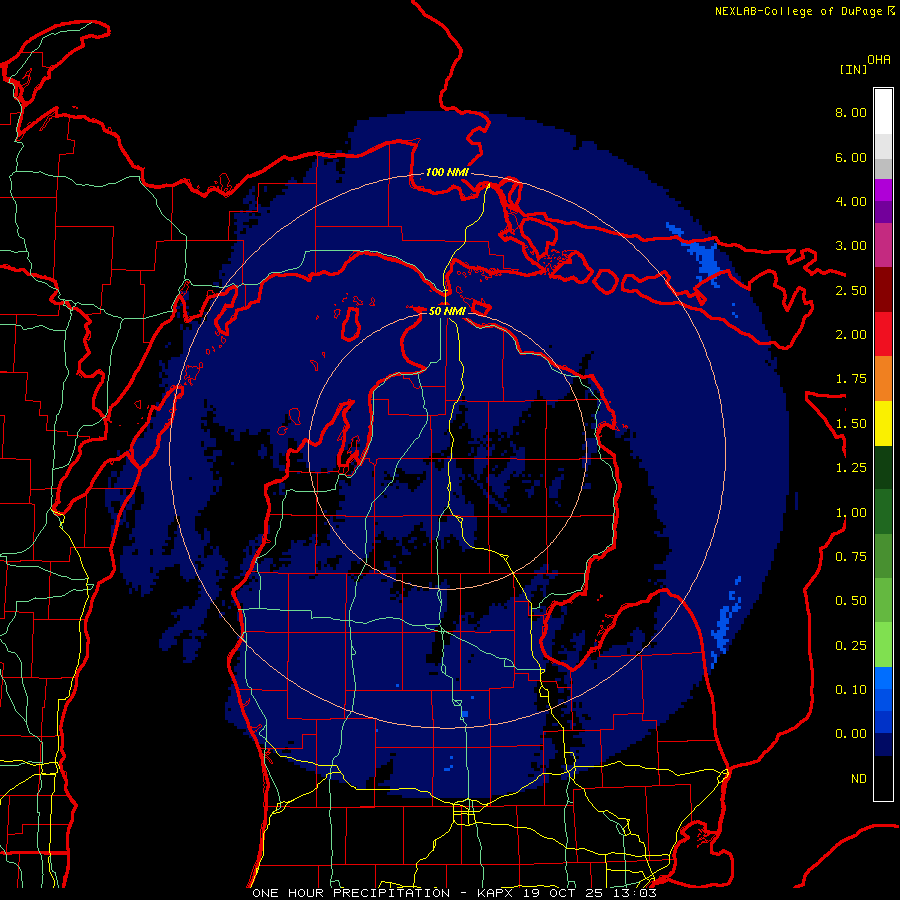Select the 0.50 legend value
The image size is (900, 900).
(x=851, y=601)
